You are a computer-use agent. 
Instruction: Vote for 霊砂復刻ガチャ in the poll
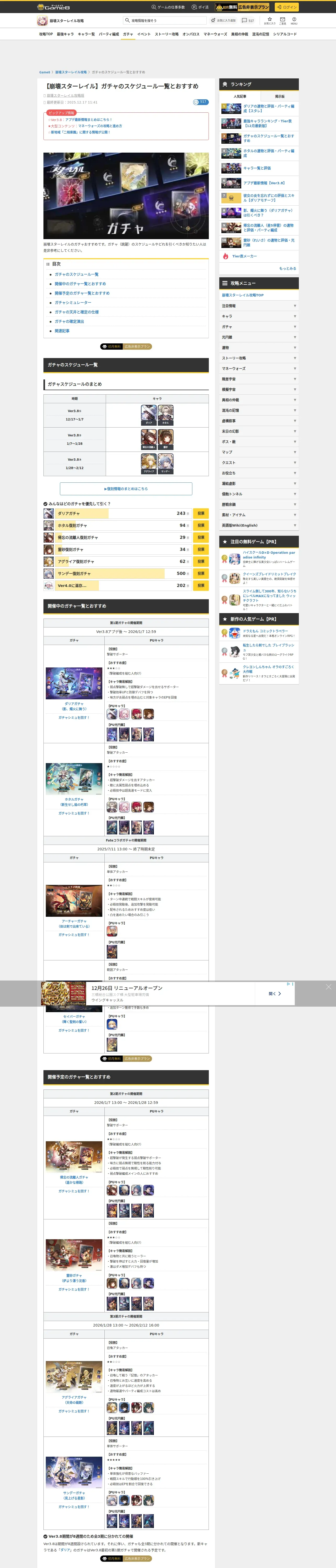201,550
